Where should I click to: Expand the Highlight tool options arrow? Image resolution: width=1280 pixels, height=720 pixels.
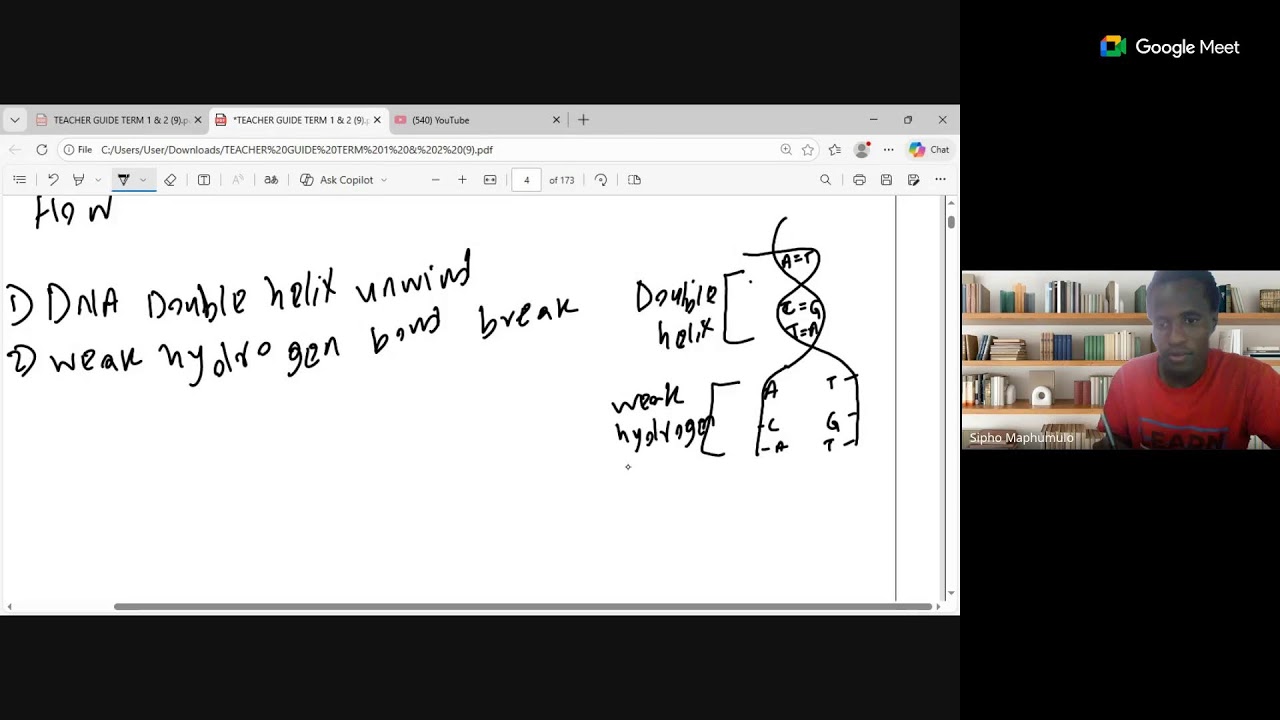click(x=97, y=180)
